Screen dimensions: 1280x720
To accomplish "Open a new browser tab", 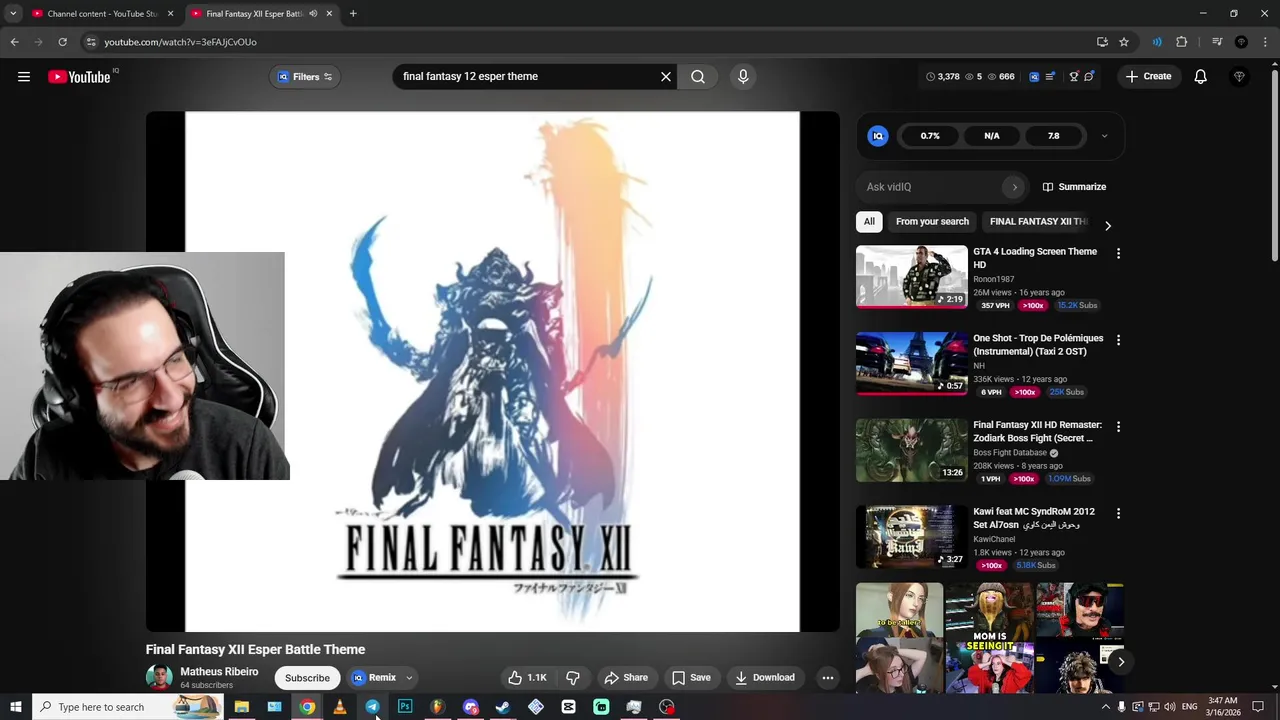I will (x=353, y=14).
